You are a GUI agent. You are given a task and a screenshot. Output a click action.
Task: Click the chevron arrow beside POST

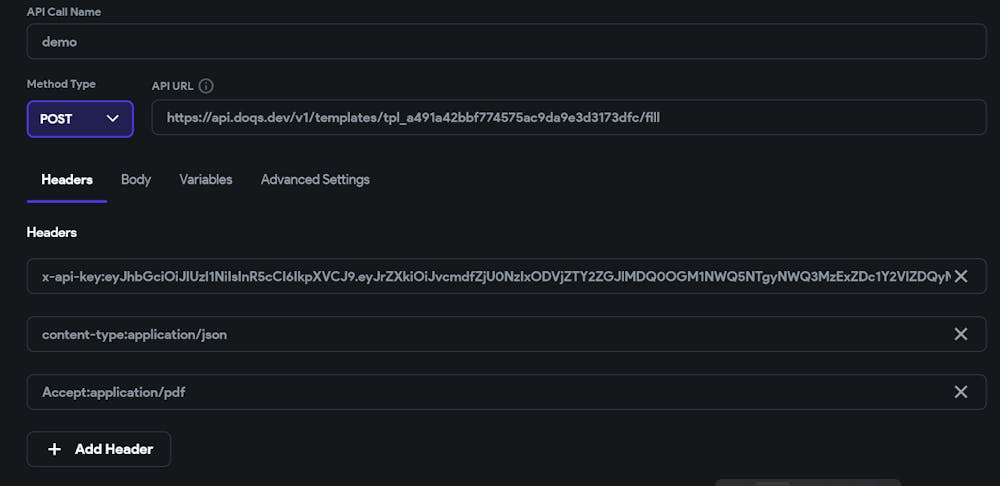pos(113,118)
